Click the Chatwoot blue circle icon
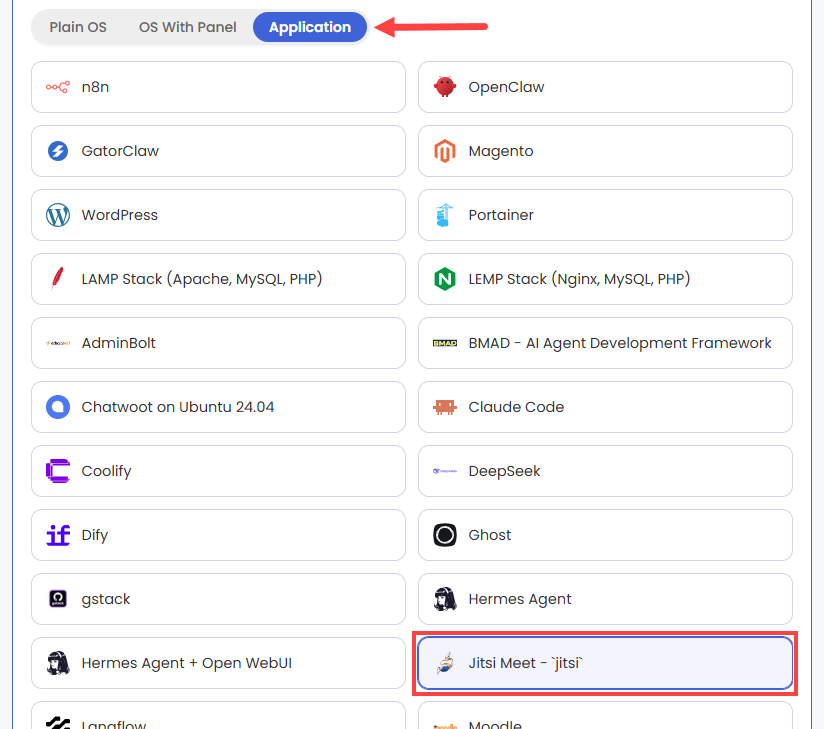Viewport: 824px width, 729px height. click(x=58, y=407)
